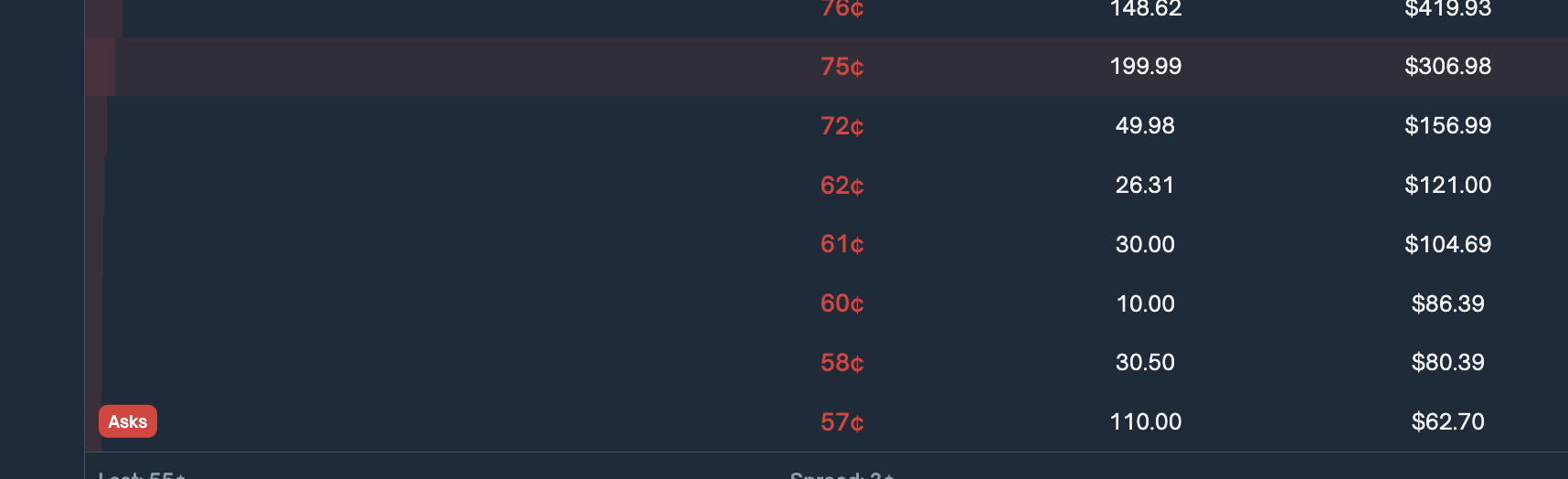This screenshot has height=479, width=1568.
Task: Select the 110.00 shares quantity
Action: coord(1145,422)
